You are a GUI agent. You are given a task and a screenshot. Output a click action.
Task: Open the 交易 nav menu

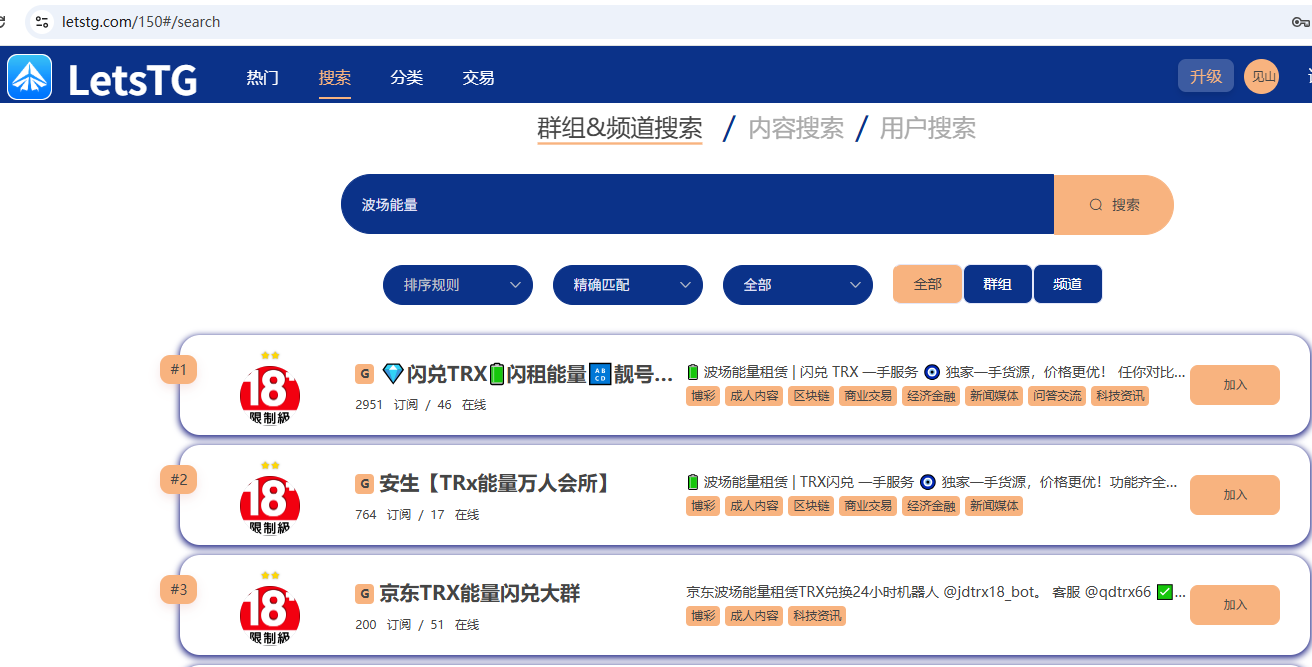click(x=479, y=77)
